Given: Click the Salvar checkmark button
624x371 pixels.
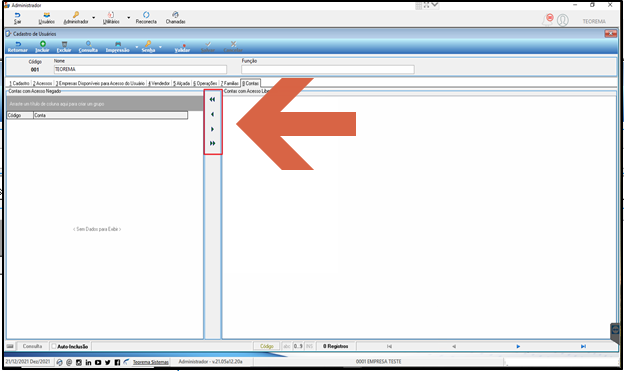Looking at the screenshot, I should click(208, 47).
